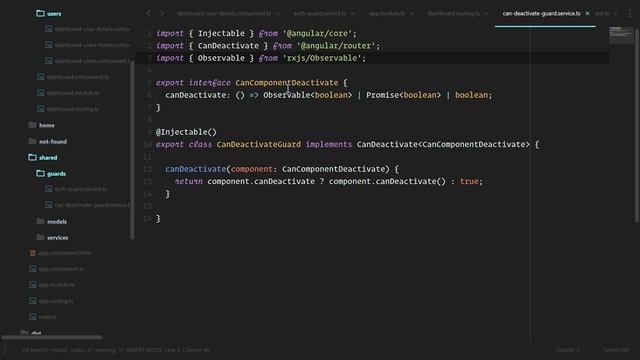This screenshot has width=640, height=360.
Task: Click the HTML file icon beside app.component.html
Action: click(33, 253)
